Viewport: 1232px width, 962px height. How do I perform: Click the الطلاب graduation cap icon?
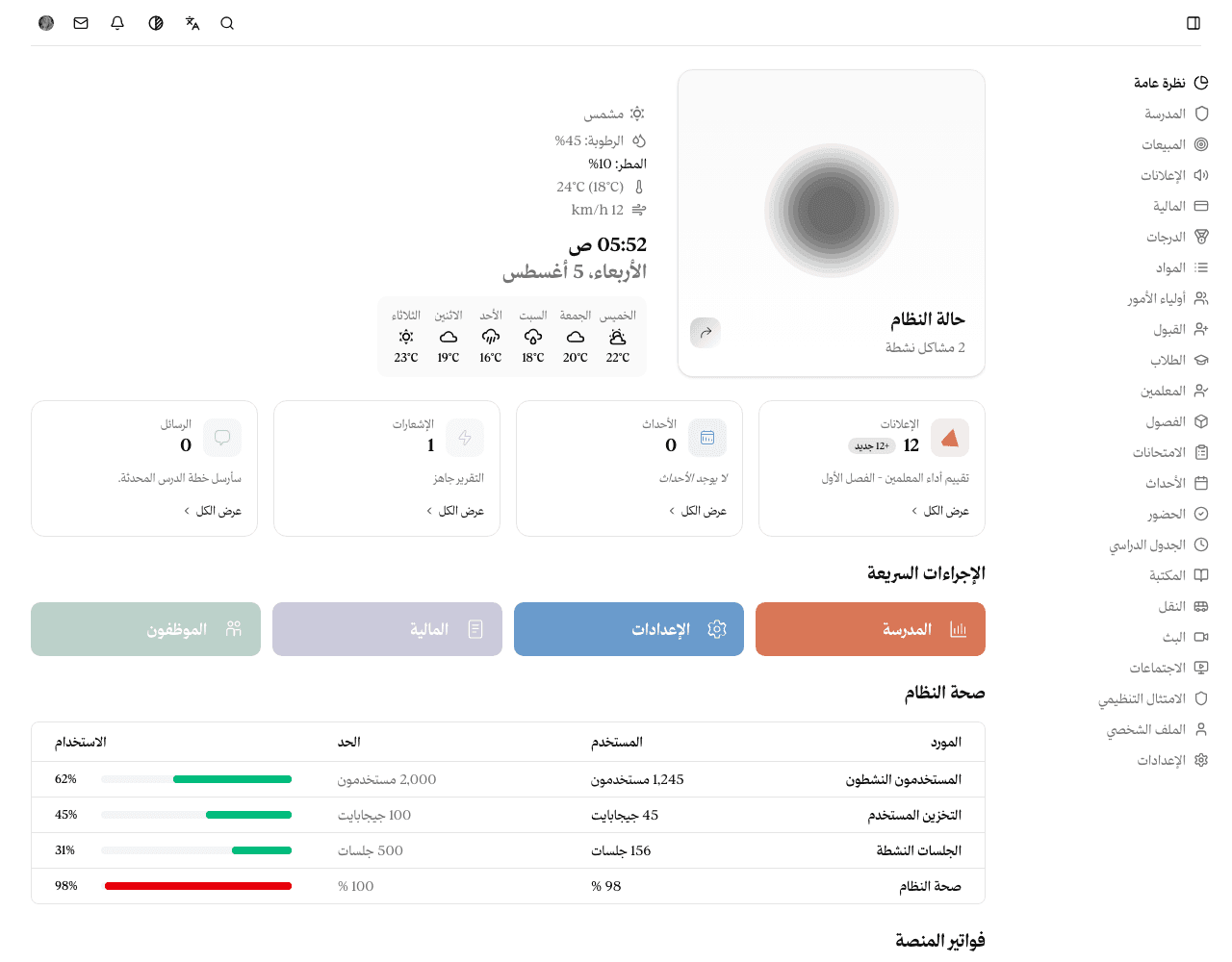(1201, 360)
